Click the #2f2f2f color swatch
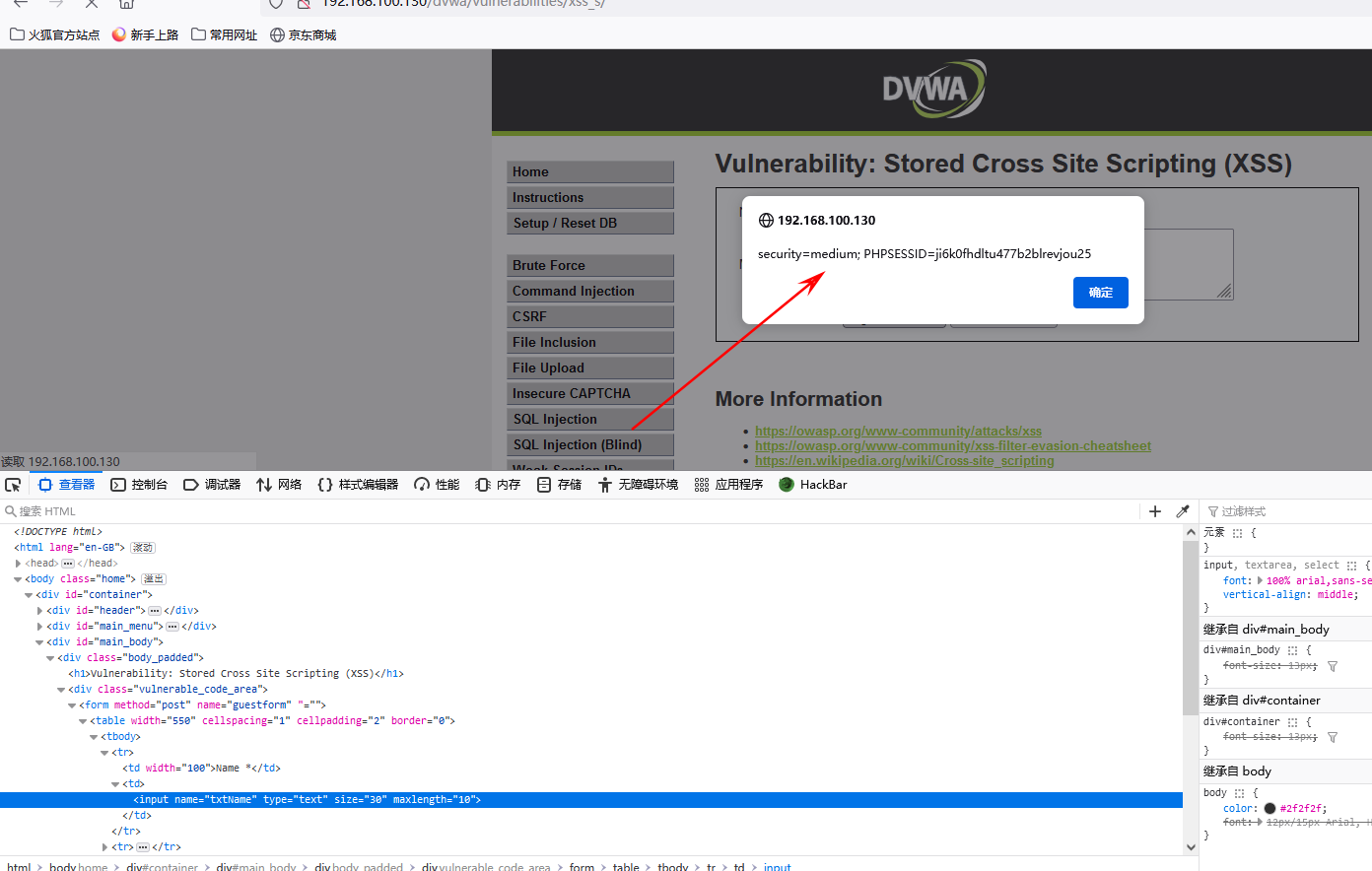This screenshot has width=1372, height=871. tap(1269, 809)
